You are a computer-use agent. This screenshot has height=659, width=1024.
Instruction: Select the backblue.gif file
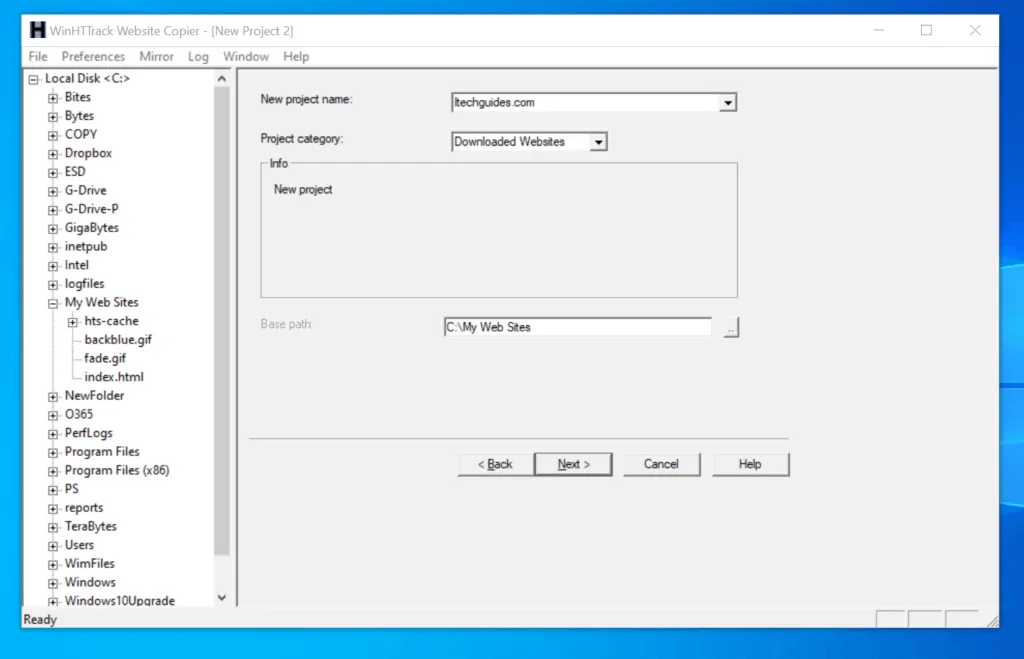(x=118, y=340)
